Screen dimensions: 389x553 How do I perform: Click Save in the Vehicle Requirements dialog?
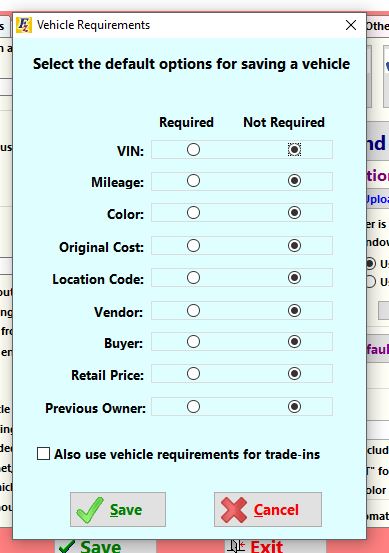pyautogui.click(x=118, y=510)
